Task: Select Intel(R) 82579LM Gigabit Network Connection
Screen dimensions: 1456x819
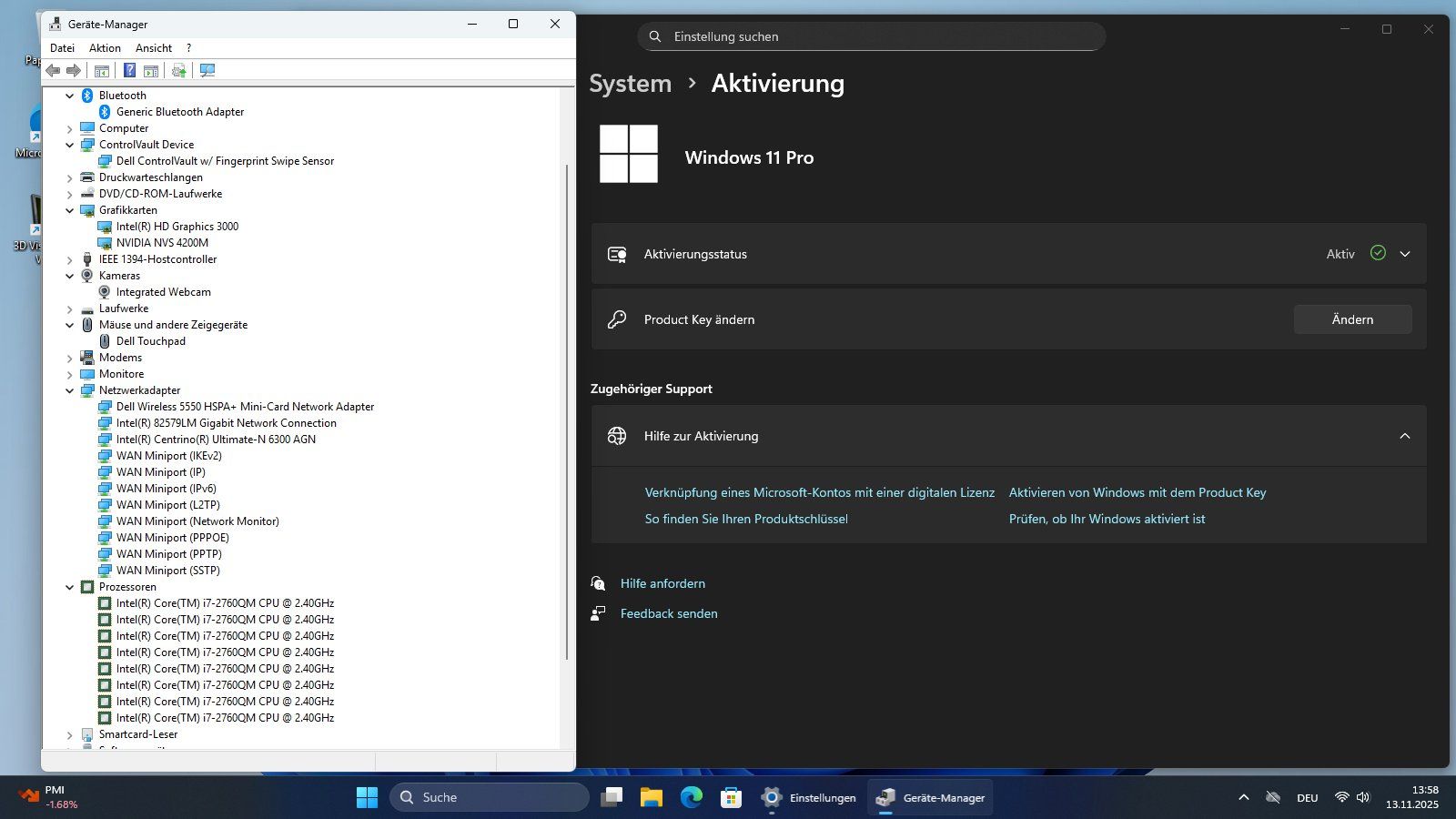Action: 227,423
